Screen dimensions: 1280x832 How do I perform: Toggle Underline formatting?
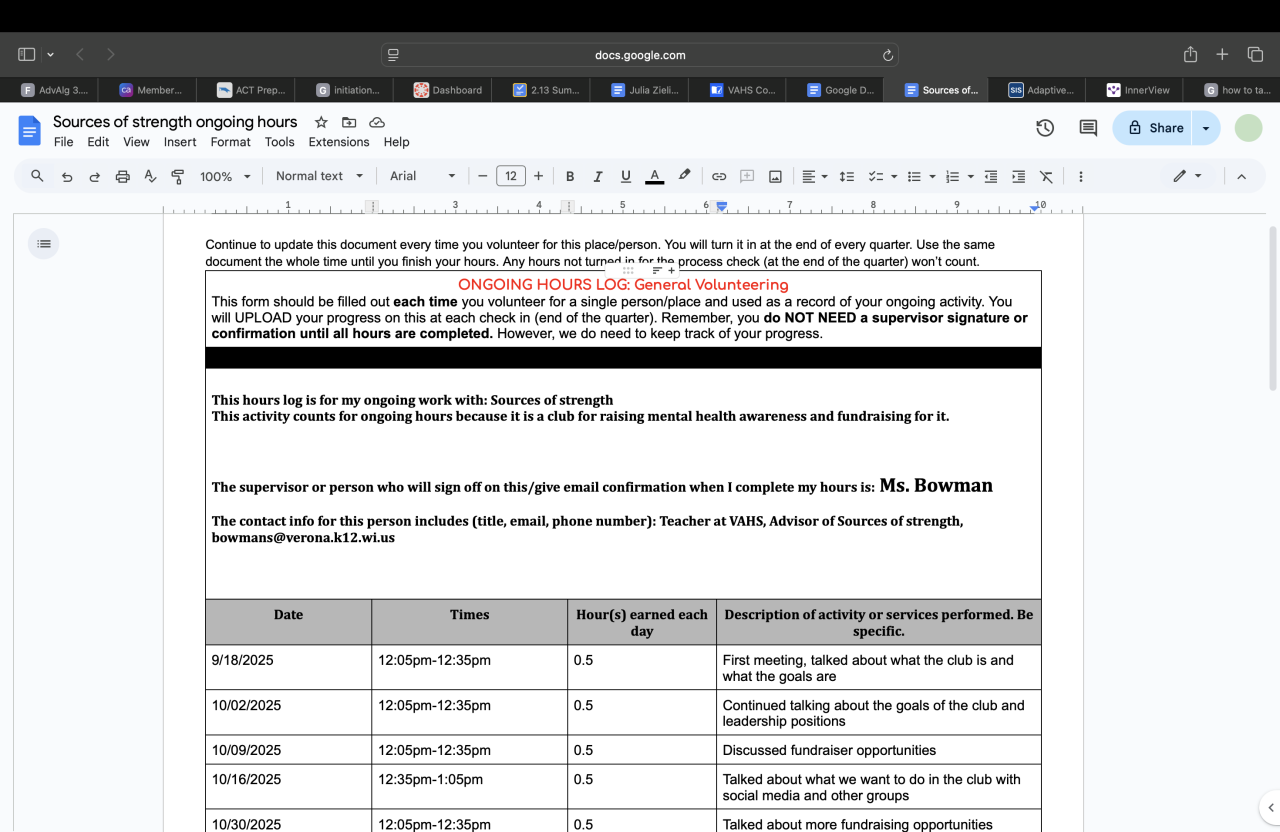pyautogui.click(x=626, y=176)
